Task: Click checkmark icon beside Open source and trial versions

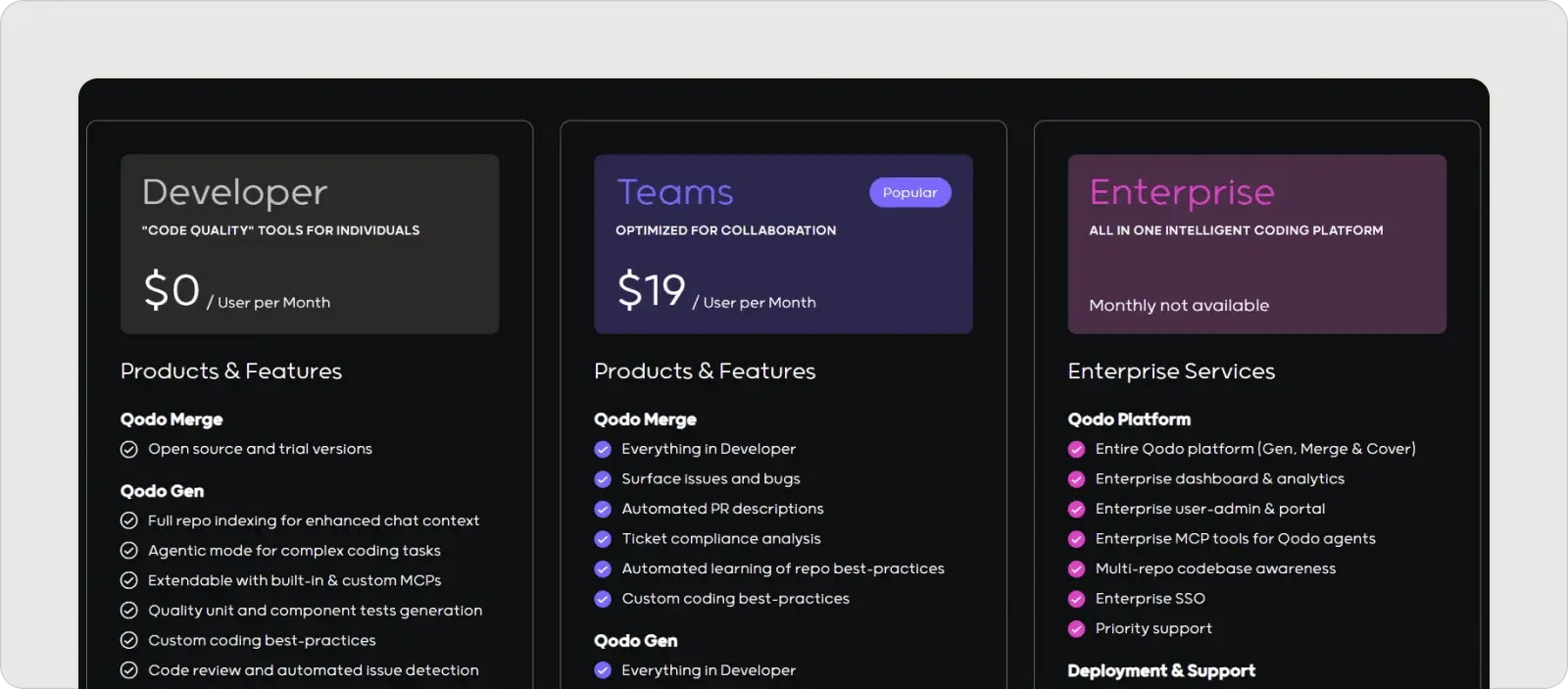Action: pos(128,449)
